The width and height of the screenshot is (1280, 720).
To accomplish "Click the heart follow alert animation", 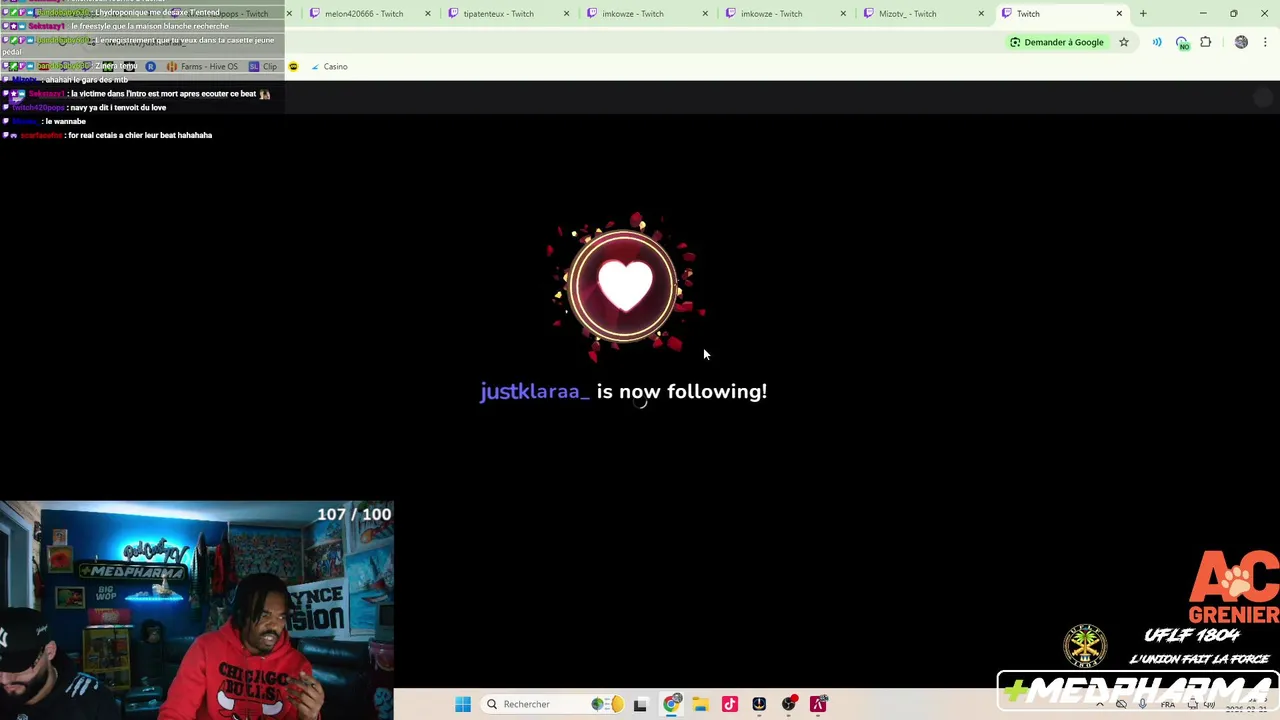I will (x=626, y=287).
